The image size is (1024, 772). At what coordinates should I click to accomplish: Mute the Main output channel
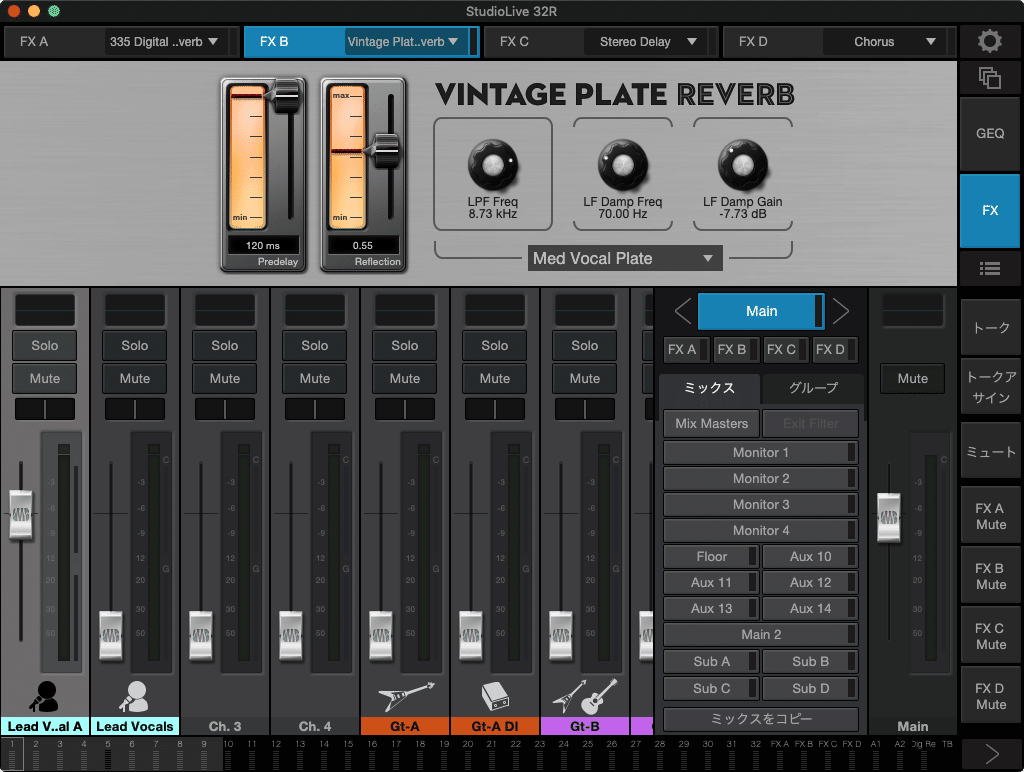[x=912, y=378]
